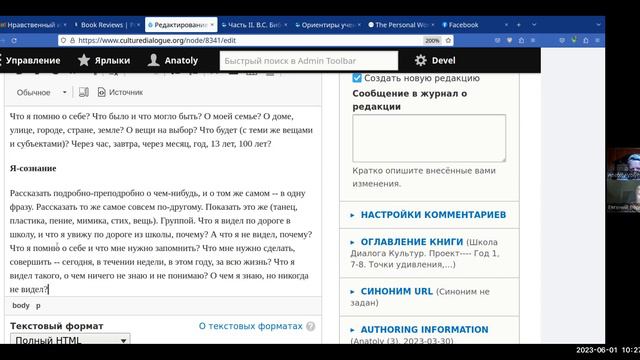The height and width of the screenshot is (360, 640).
Task: Focus the Admin Toolbar quick search field
Action: coord(309,61)
